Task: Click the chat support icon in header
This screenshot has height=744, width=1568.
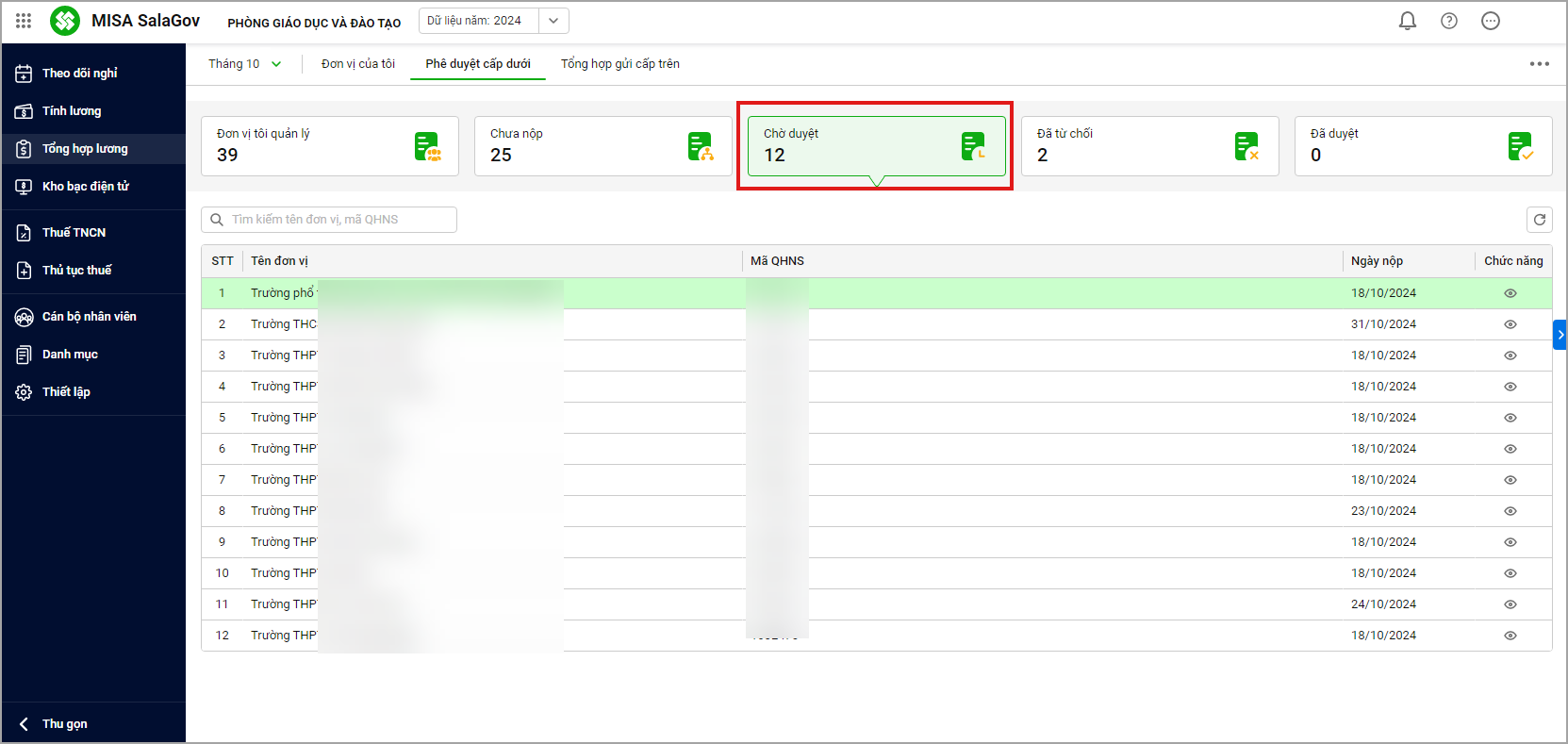Action: click(1490, 21)
